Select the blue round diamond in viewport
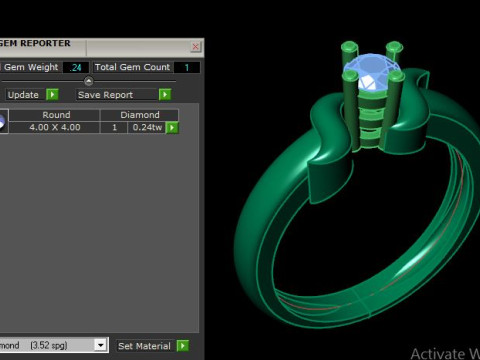The image size is (480, 360). coord(371,72)
